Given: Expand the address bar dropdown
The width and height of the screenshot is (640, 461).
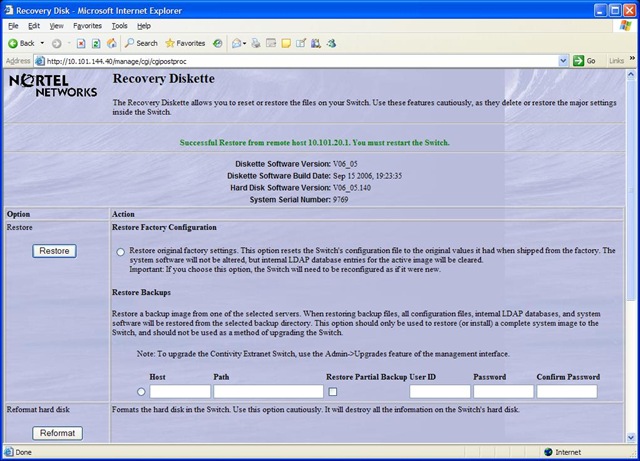Looking at the screenshot, I should (563, 61).
